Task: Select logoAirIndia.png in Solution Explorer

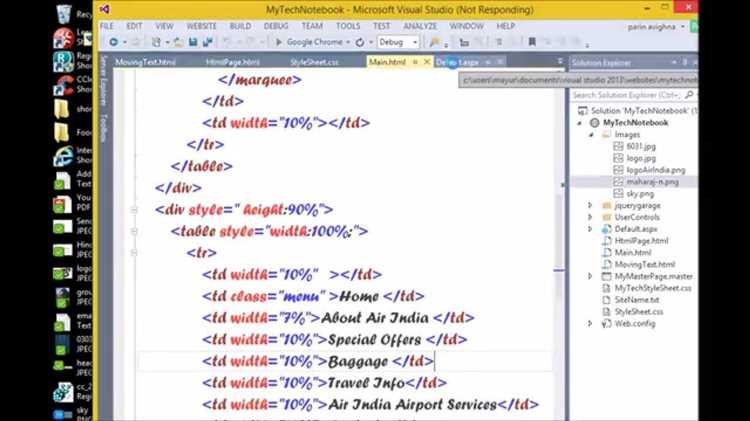Action: pyautogui.click(x=656, y=170)
